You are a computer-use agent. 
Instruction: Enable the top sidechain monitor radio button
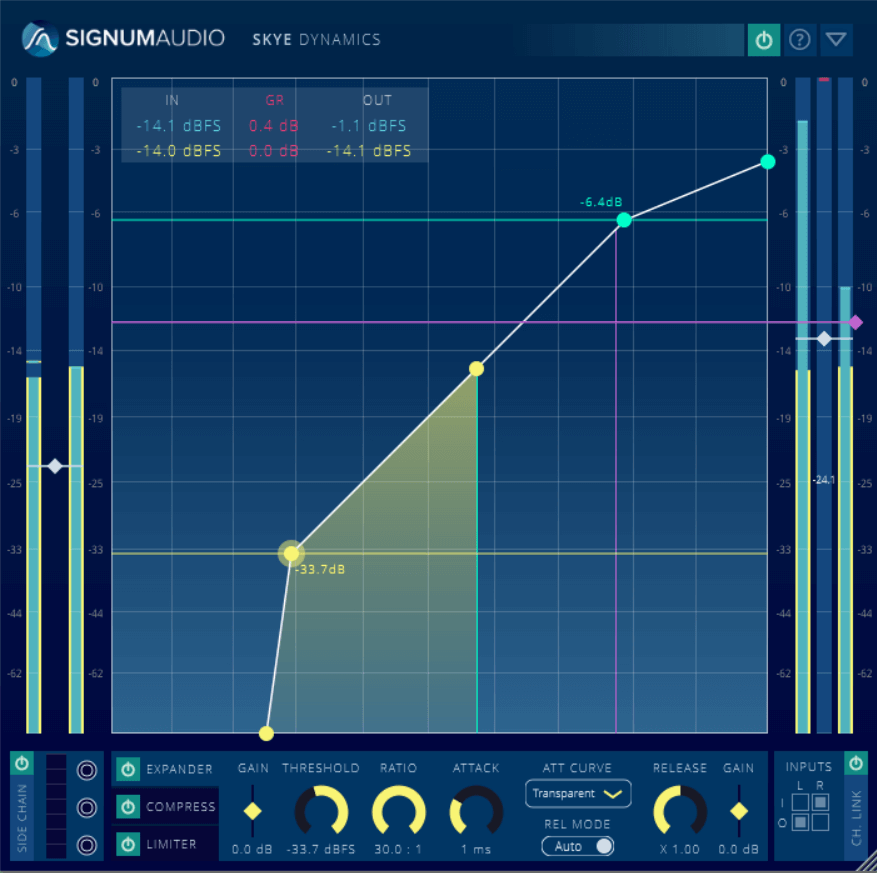86,770
